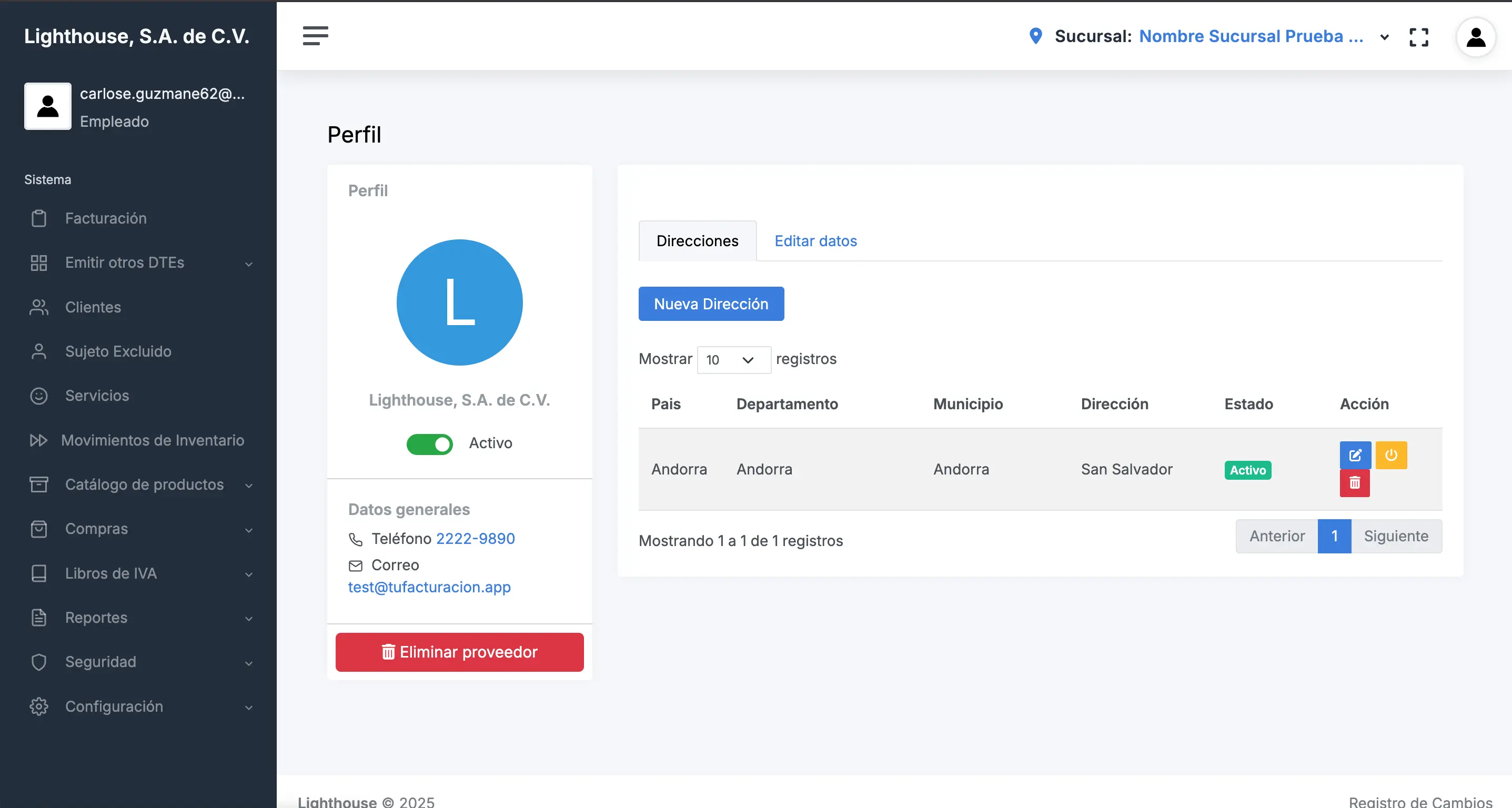Viewport: 1512px width, 808px height.
Task: Click the carlose.guzmane62@... username
Action: 162,94
